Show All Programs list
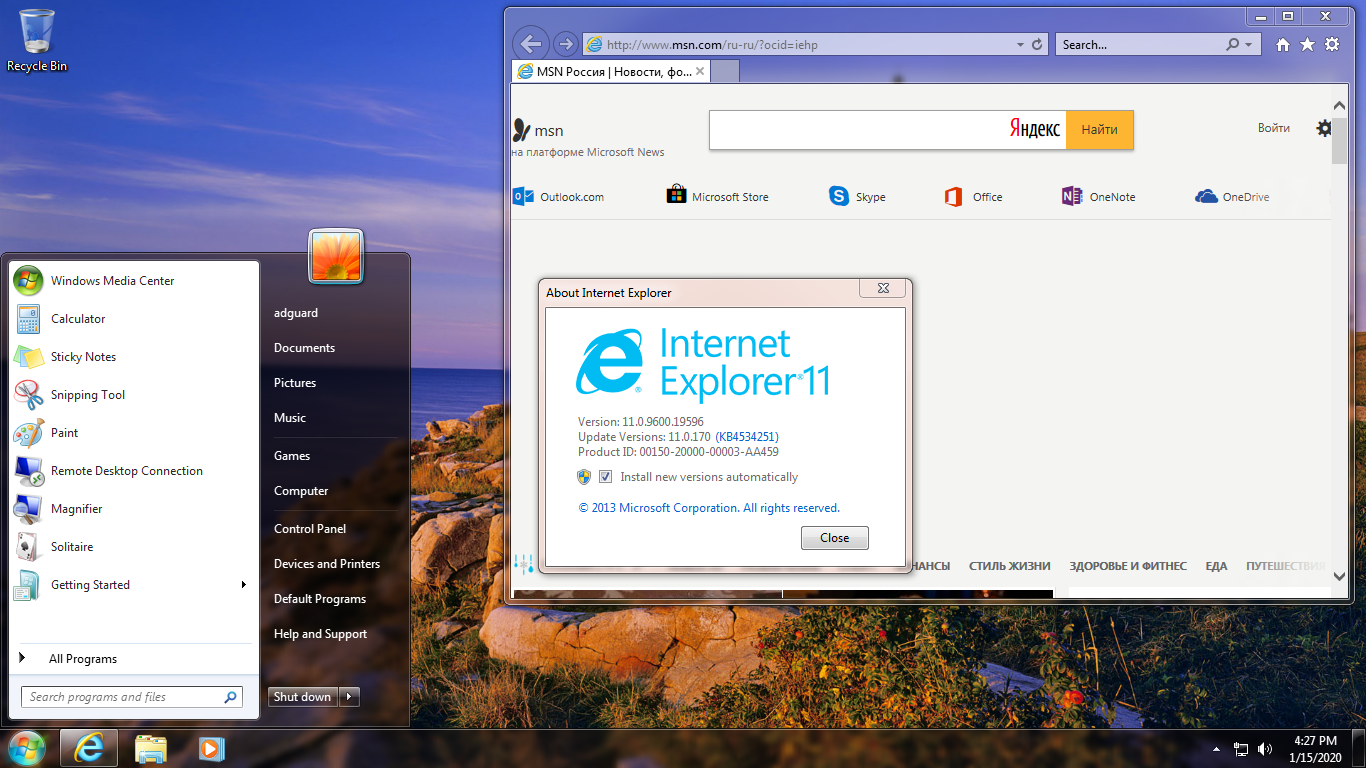This screenshot has width=1366, height=768. coord(134,659)
